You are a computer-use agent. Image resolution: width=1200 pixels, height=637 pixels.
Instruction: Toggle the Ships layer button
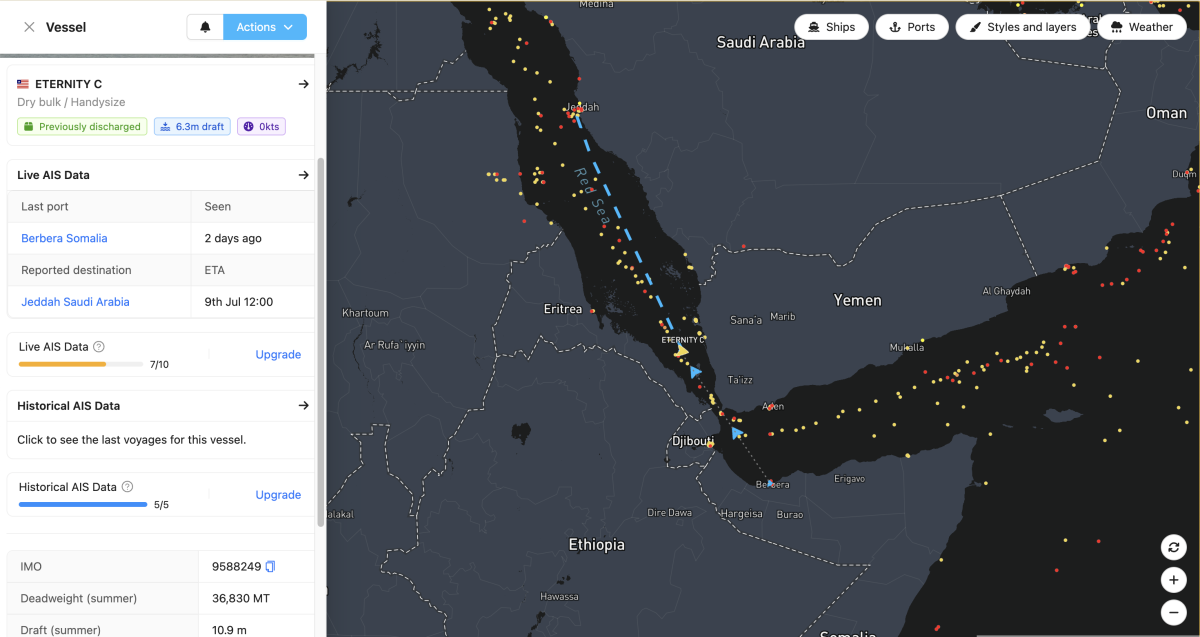[x=831, y=27]
